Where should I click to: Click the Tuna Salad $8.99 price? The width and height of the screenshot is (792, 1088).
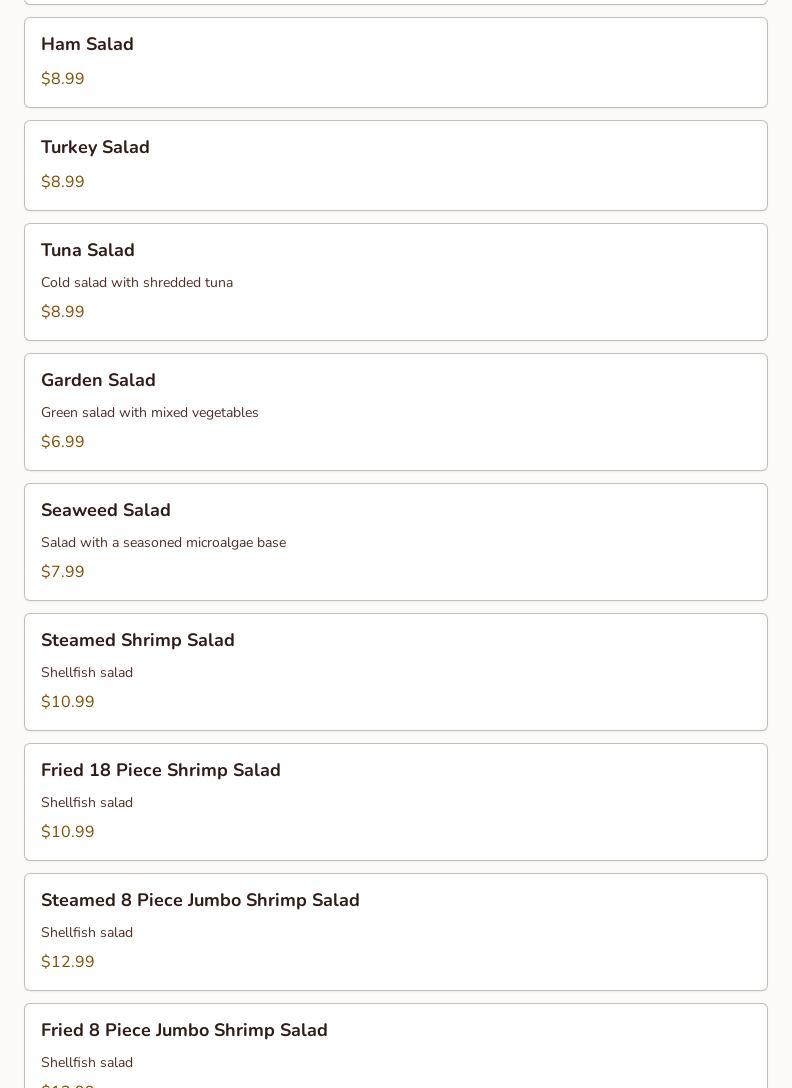[63, 312]
